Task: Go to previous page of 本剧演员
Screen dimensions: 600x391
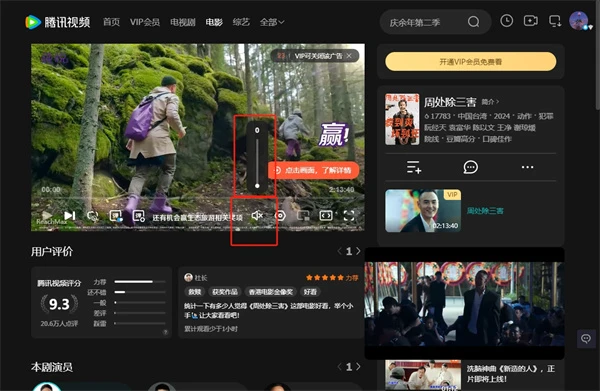Action: pos(339,367)
